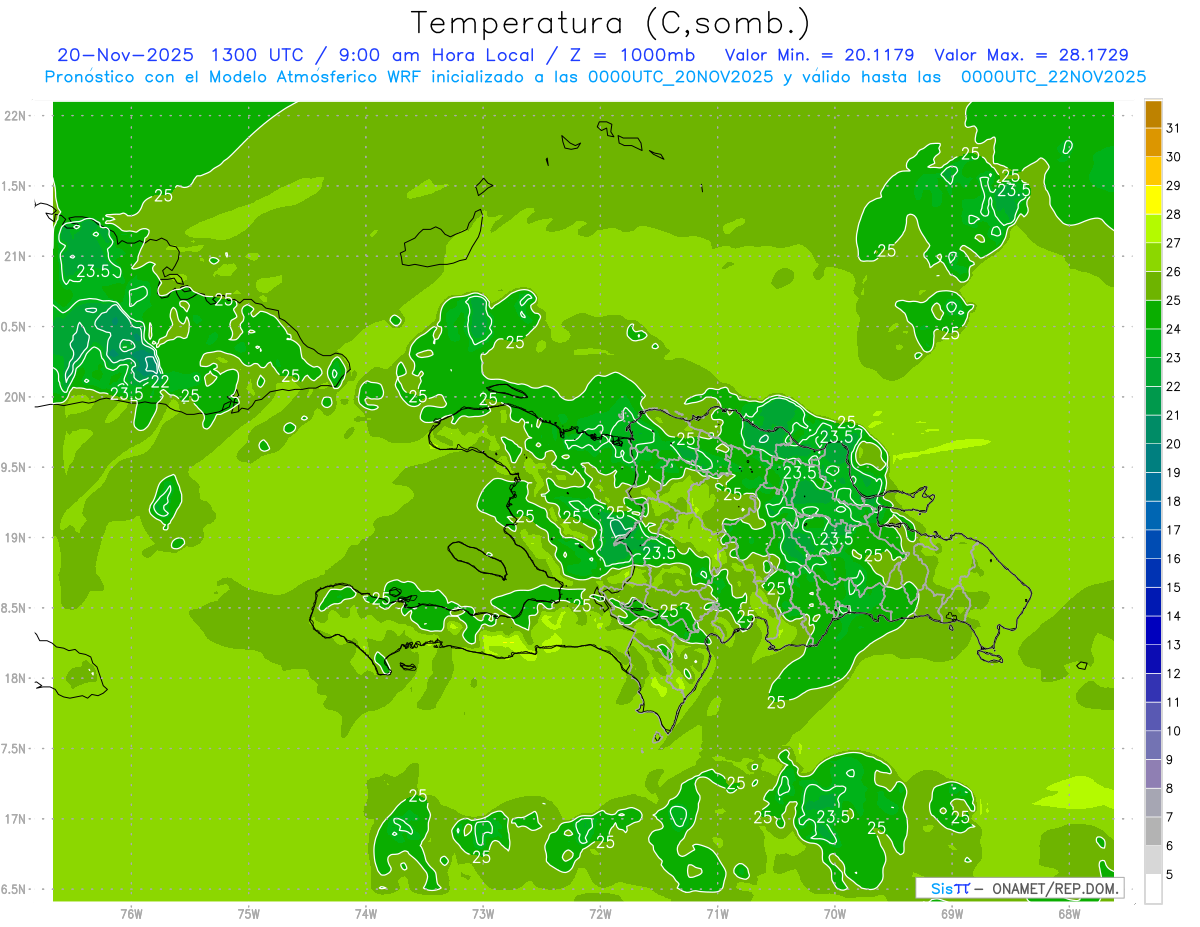Click the 20N latitude label
The width and height of the screenshot is (1200, 927).
click(14, 397)
